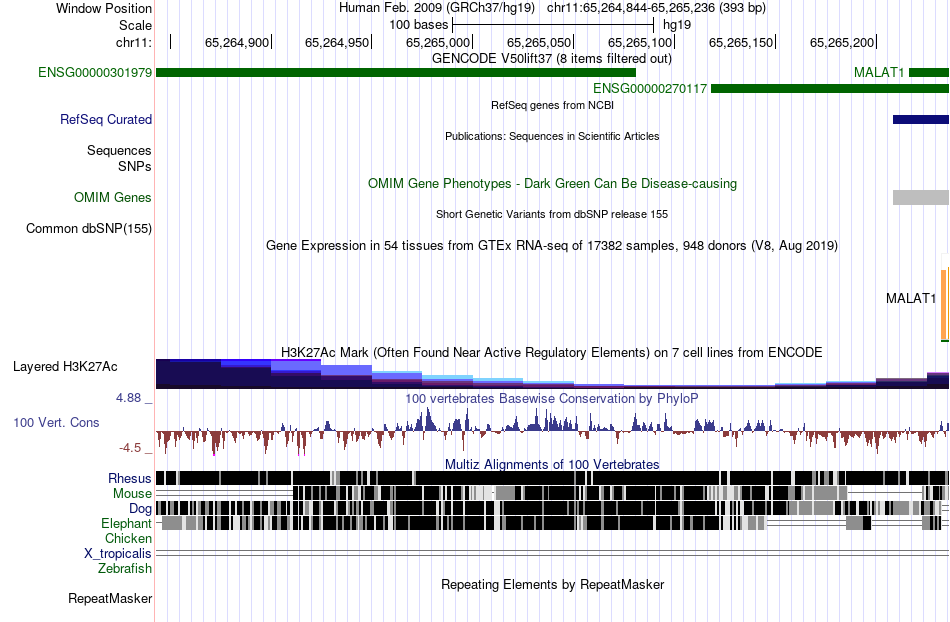Open the ENSG00000270117 gene label

649,89
